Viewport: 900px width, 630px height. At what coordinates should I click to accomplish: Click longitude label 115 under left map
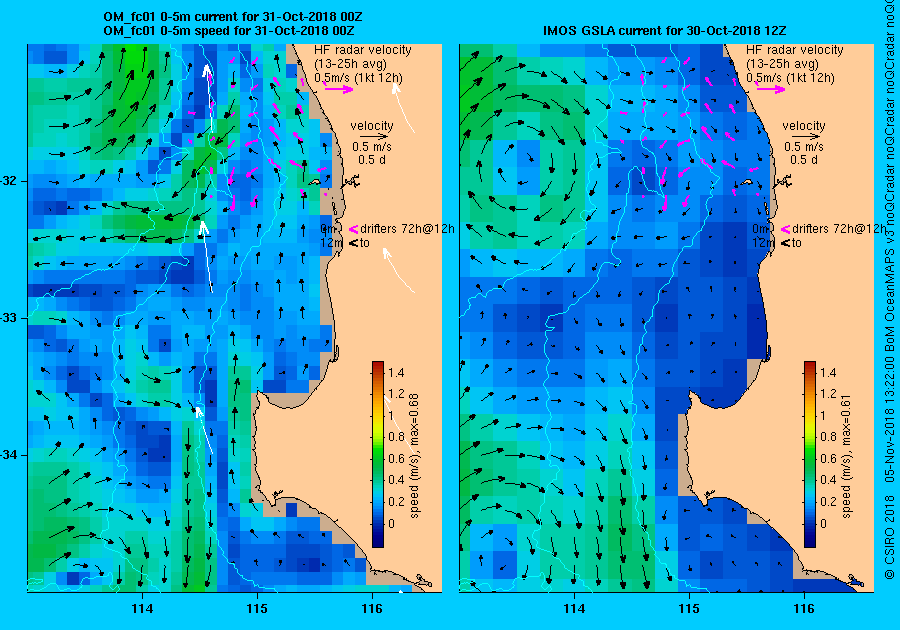(257, 609)
